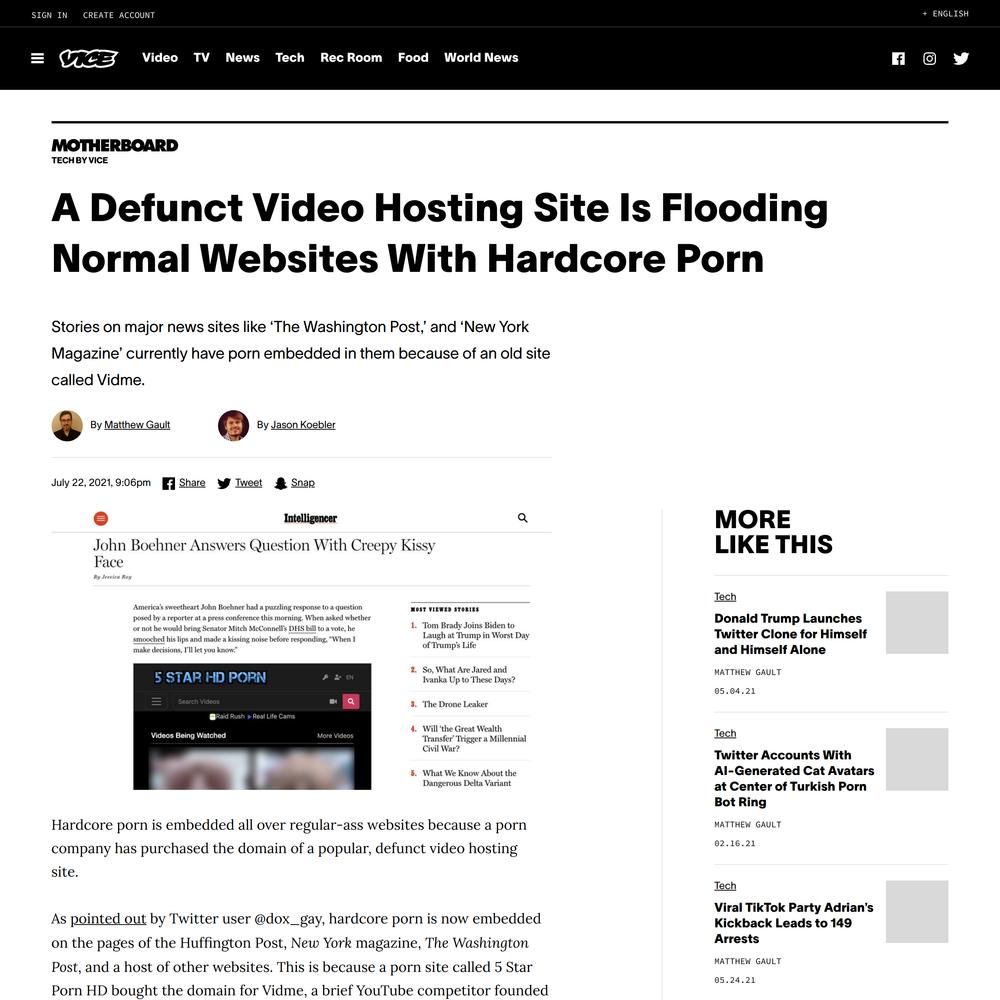The image size is (1000, 1000).
Task: Click the VICE logo
Action: [89, 58]
